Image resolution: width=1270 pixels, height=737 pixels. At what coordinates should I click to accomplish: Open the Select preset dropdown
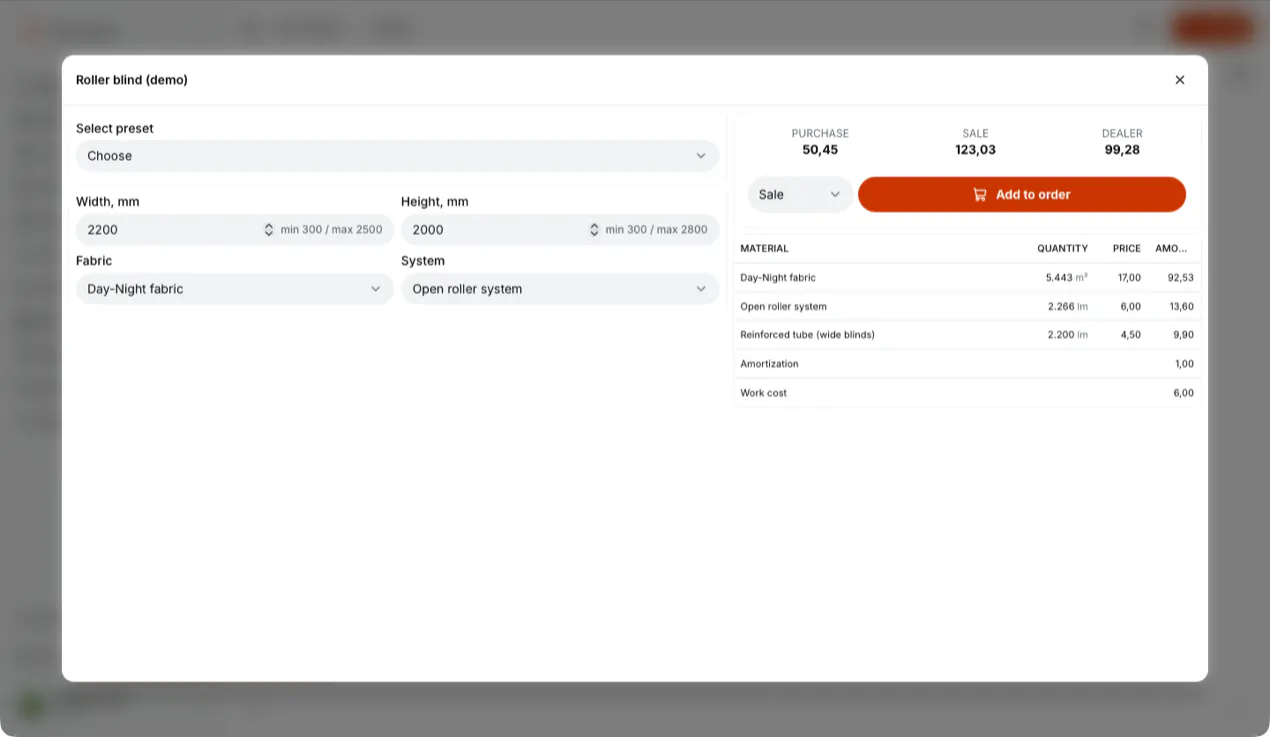pyautogui.click(x=397, y=156)
